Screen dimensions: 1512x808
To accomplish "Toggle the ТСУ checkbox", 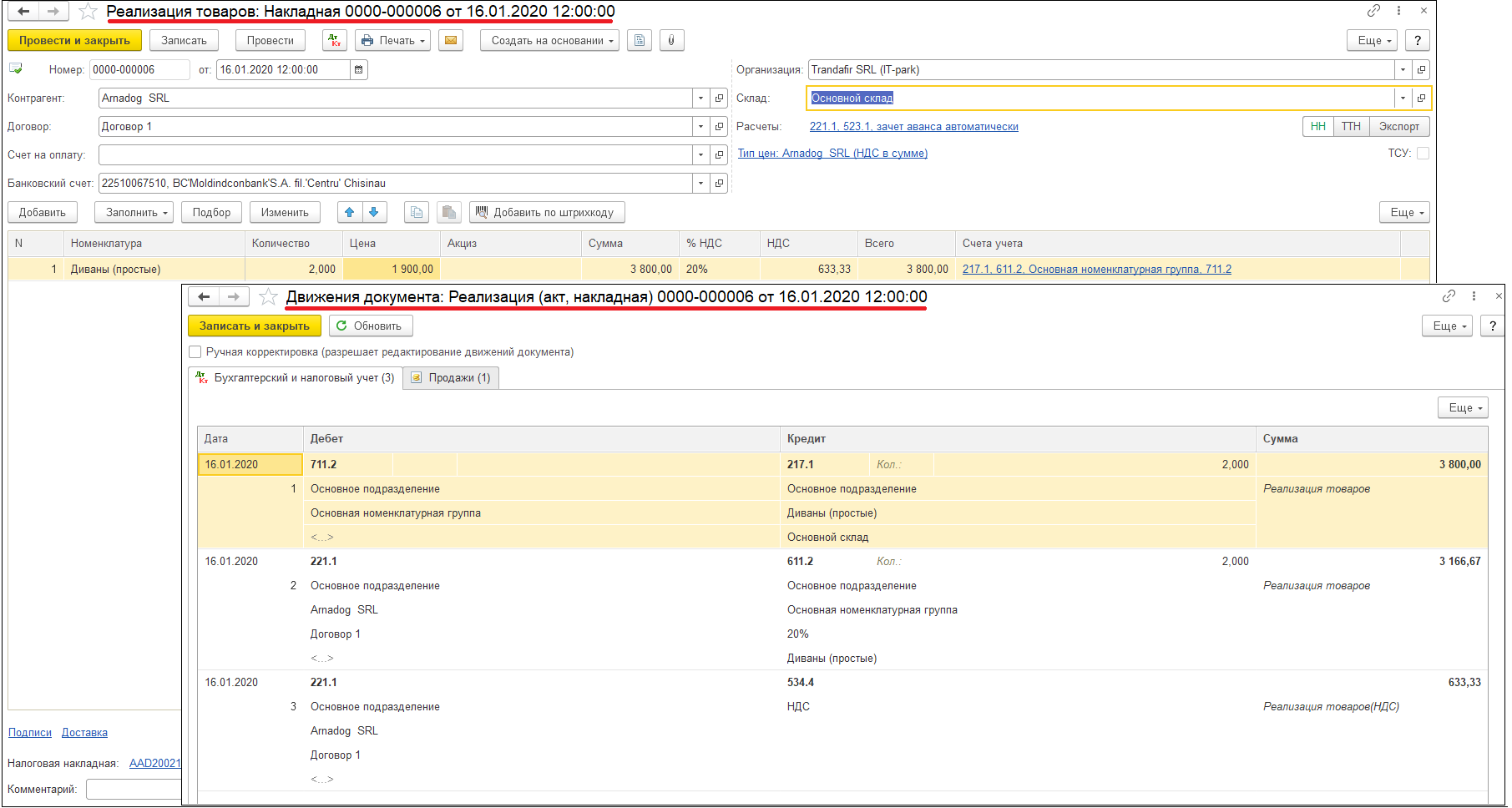I will tap(1423, 154).
